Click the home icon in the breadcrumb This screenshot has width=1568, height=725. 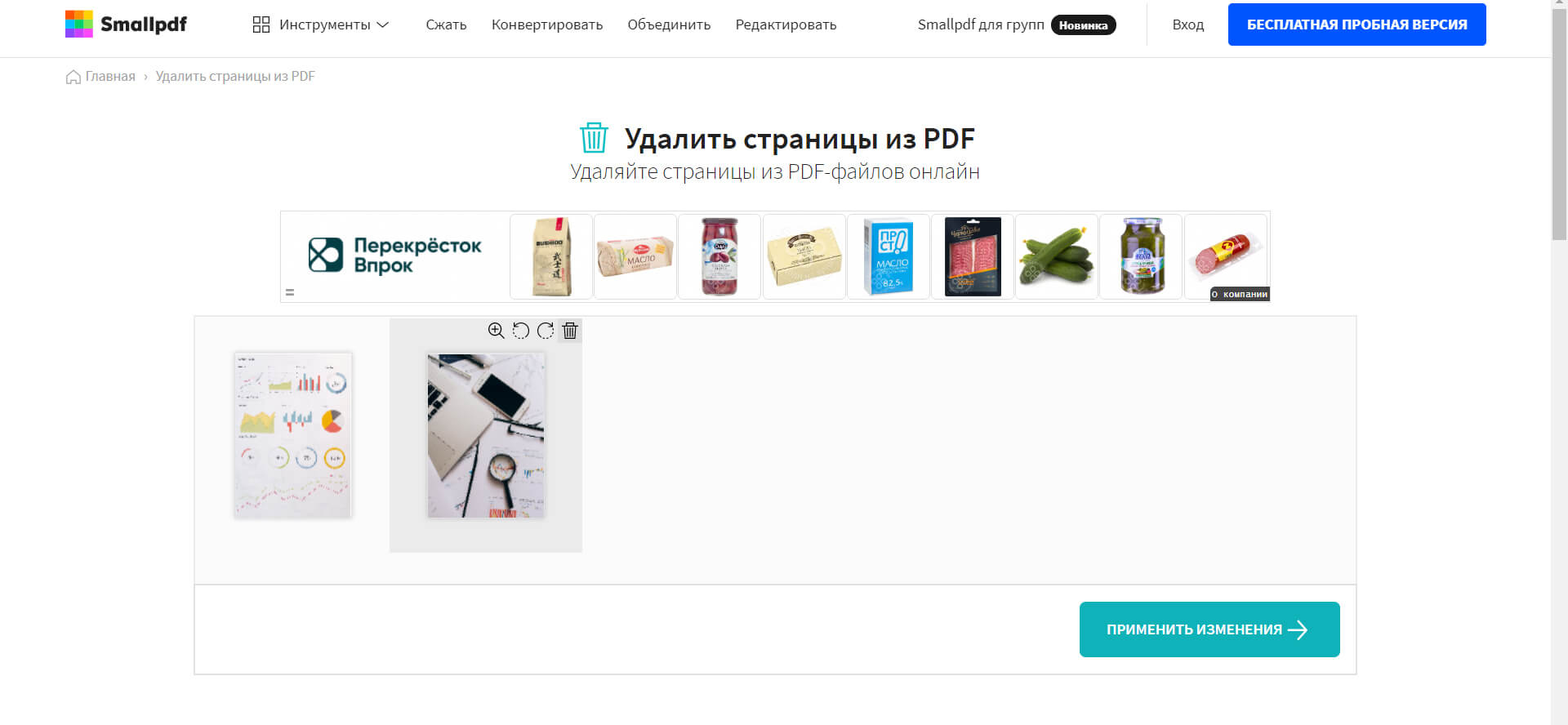(73, 77)
